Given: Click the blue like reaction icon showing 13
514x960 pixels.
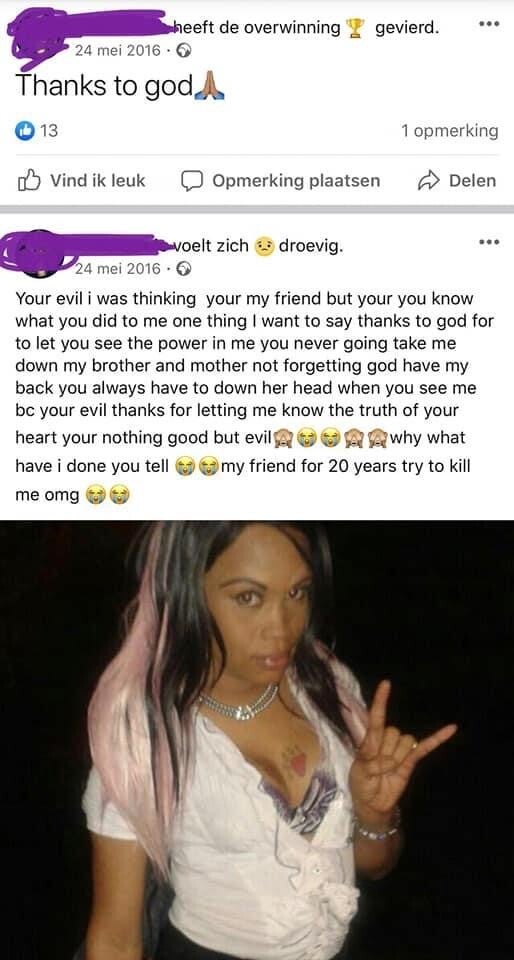Looking at the screenshot, I should coord(24,130).
